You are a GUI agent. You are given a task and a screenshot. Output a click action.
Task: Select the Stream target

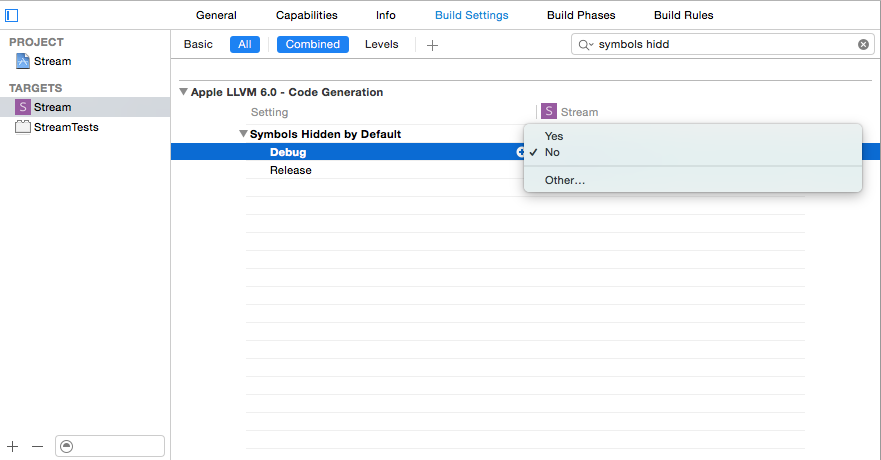click(85, 107)
